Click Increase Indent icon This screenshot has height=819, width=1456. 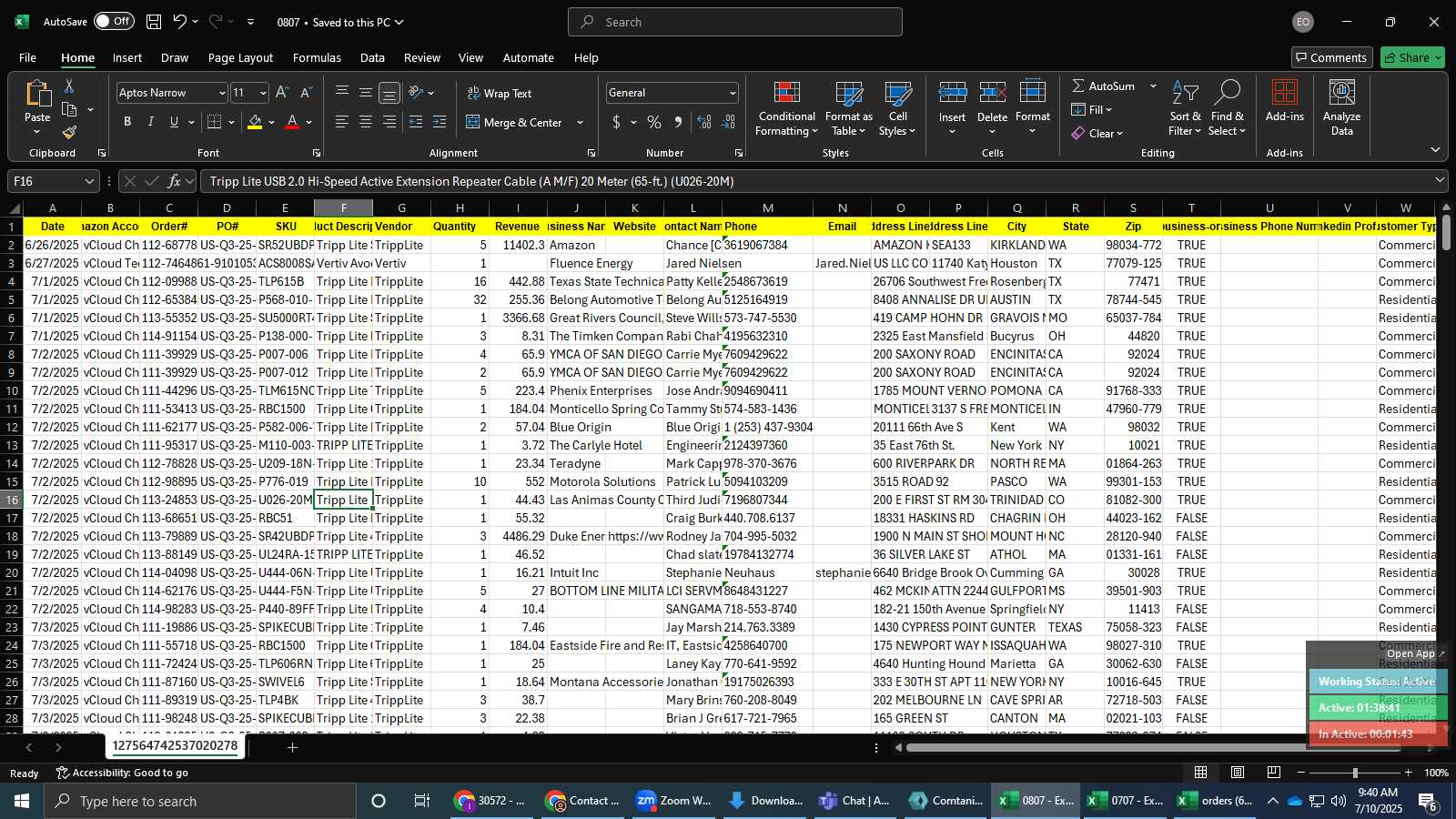pos(440,122)
